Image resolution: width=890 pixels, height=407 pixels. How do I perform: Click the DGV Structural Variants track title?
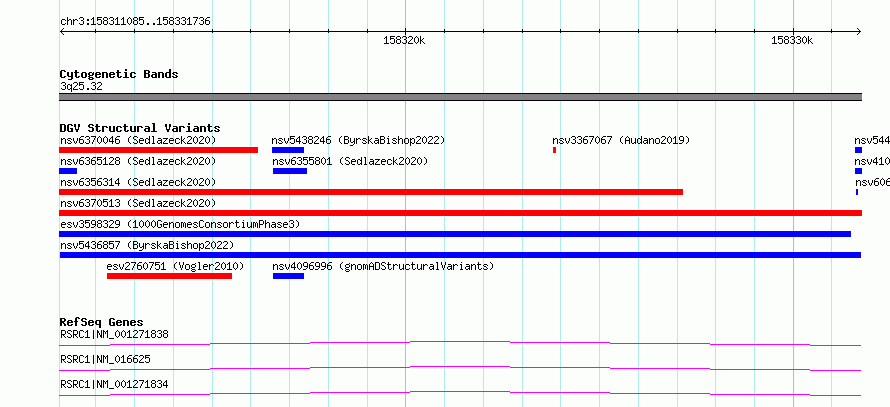[140, 128]
